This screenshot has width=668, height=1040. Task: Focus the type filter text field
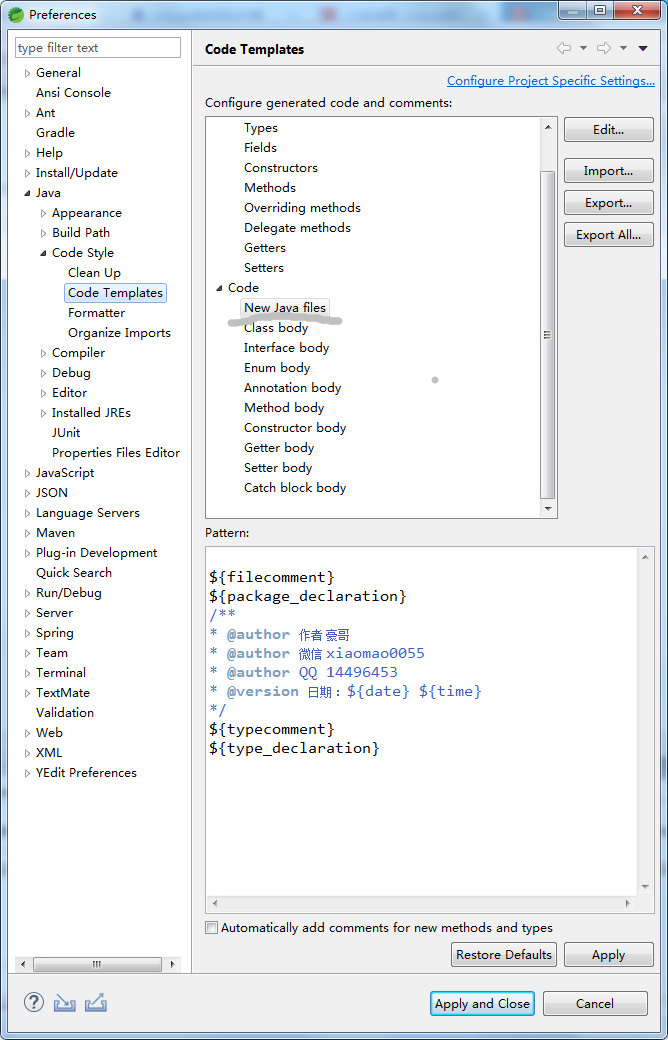click(x=98, y=48)
